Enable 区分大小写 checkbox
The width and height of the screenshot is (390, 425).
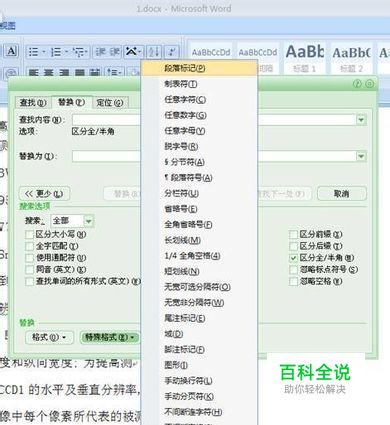tap(30, 235)
